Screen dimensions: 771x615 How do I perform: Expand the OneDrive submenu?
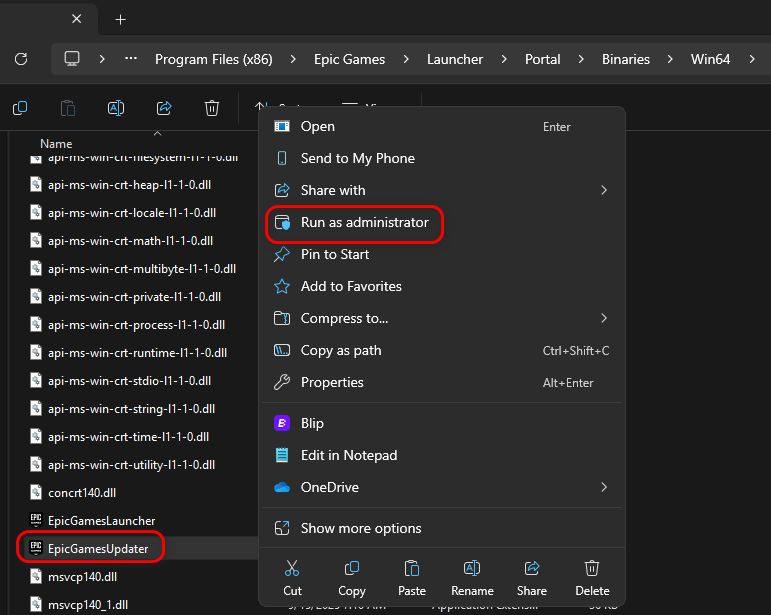click(603, 487)
